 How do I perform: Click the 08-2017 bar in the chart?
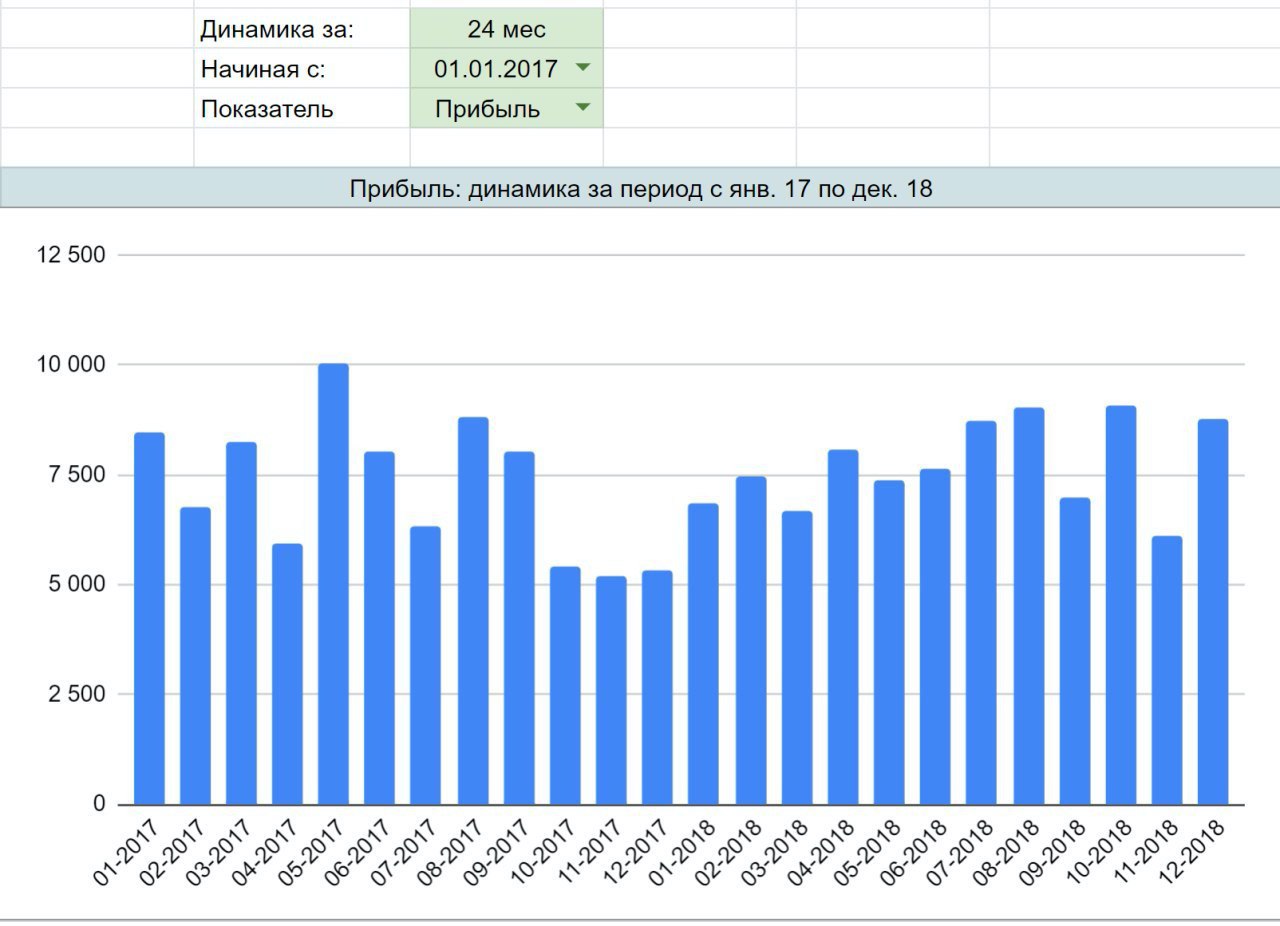tap(473, 611)
